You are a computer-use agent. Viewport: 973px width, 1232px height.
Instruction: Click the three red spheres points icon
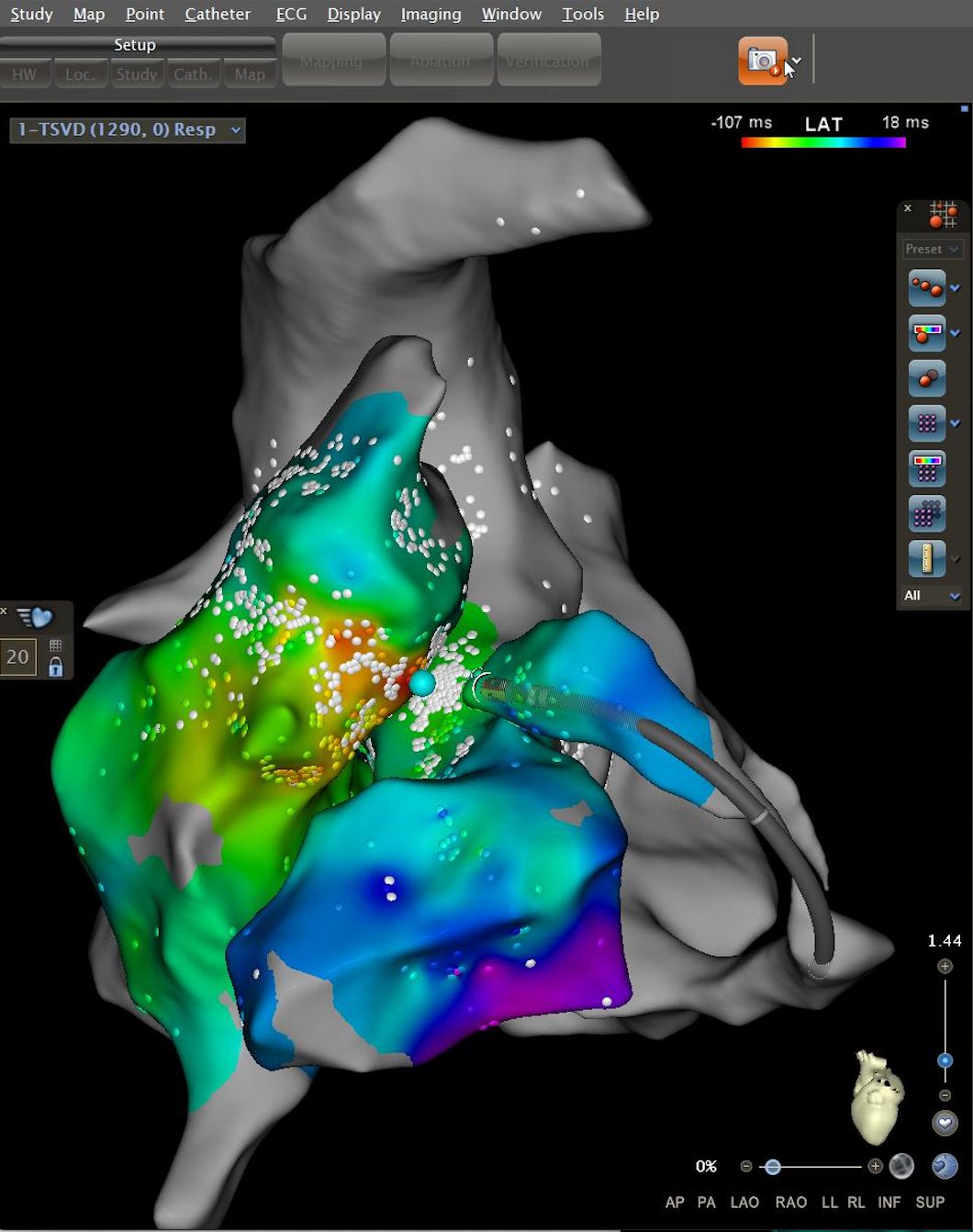pyautogui.click(x=926, y=287)
